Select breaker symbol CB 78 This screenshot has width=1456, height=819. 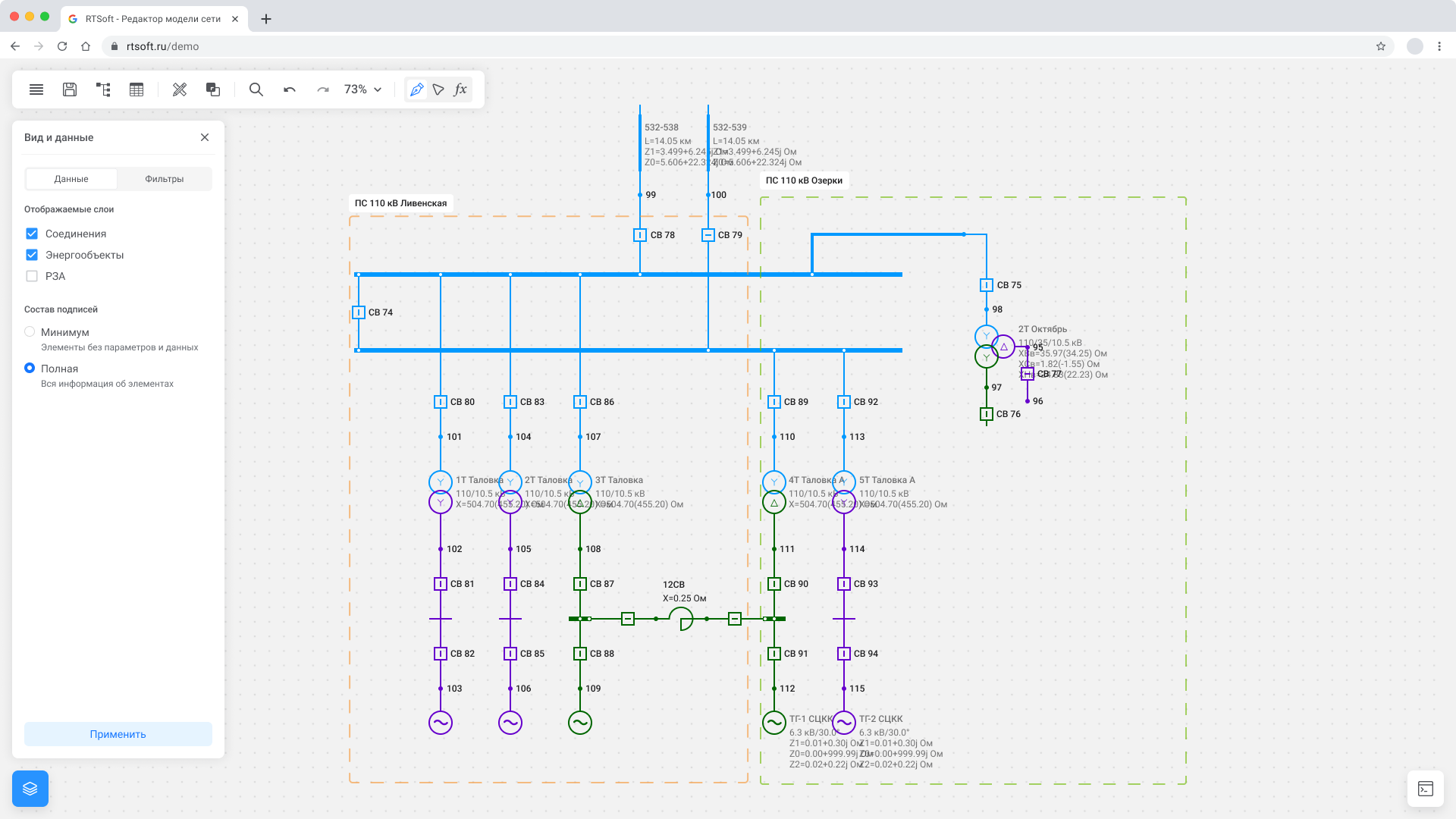tap(640, 235)
